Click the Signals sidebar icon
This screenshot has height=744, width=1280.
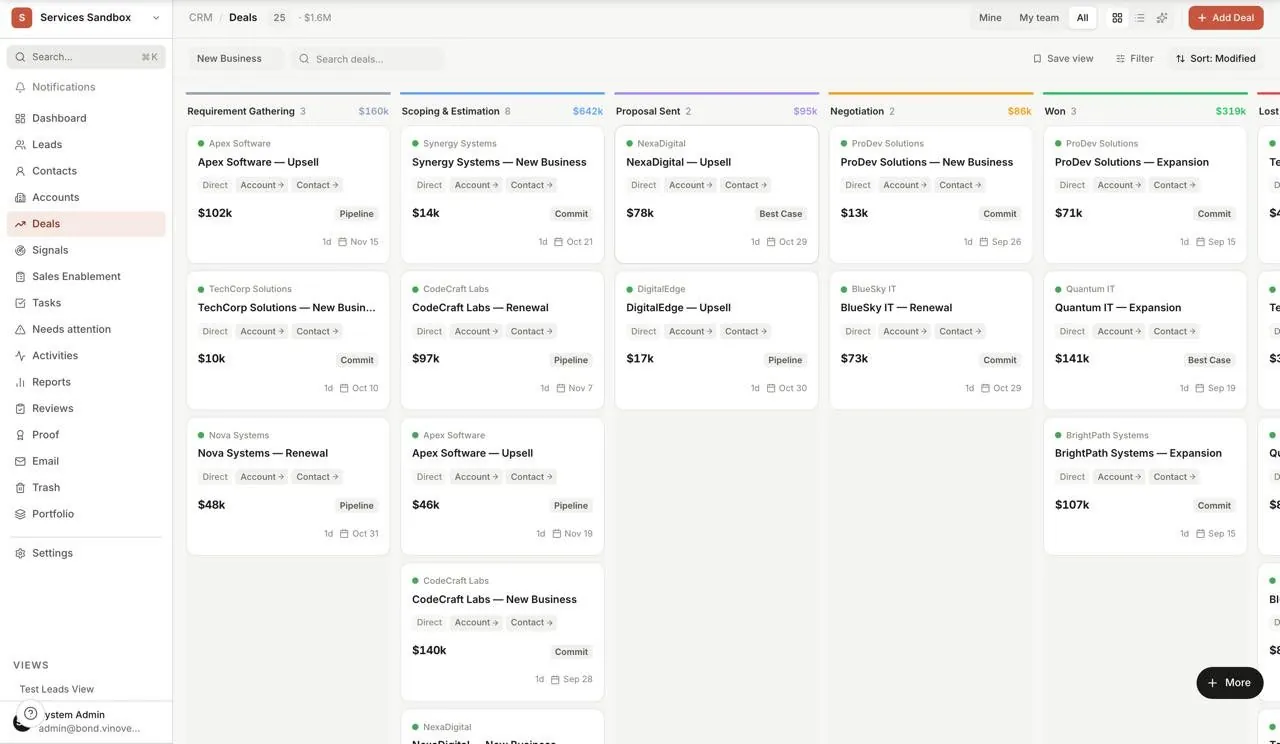coord(20,250)
